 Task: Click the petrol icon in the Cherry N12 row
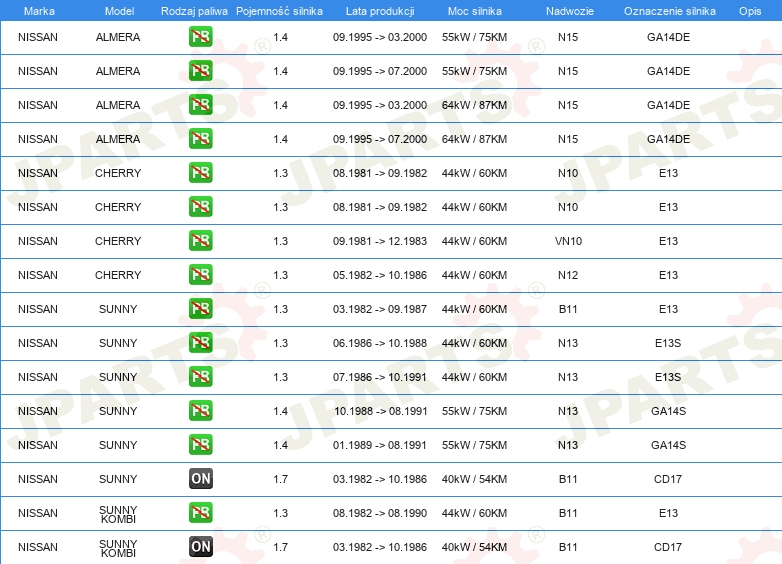(x=200, y=274)
